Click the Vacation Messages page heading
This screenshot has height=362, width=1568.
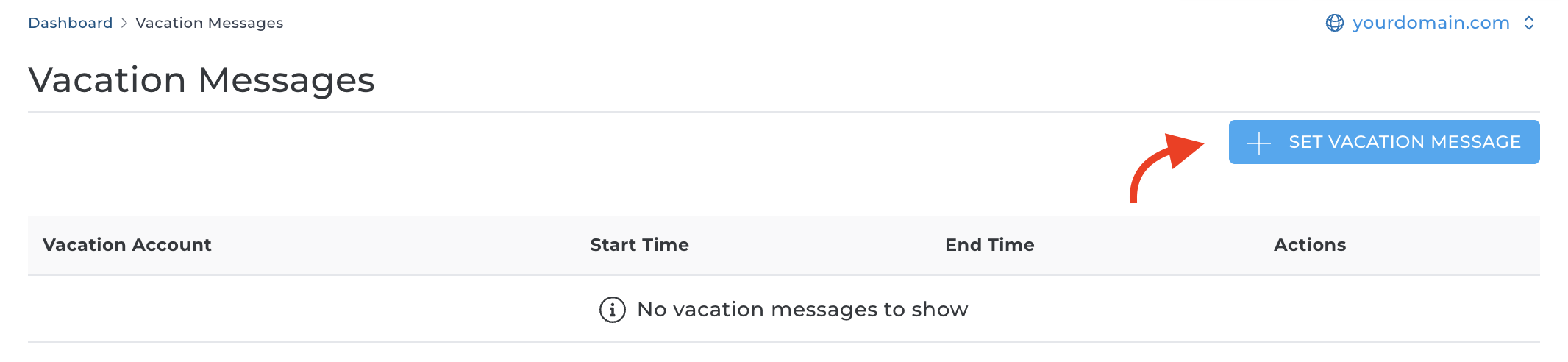click(201, 79)
